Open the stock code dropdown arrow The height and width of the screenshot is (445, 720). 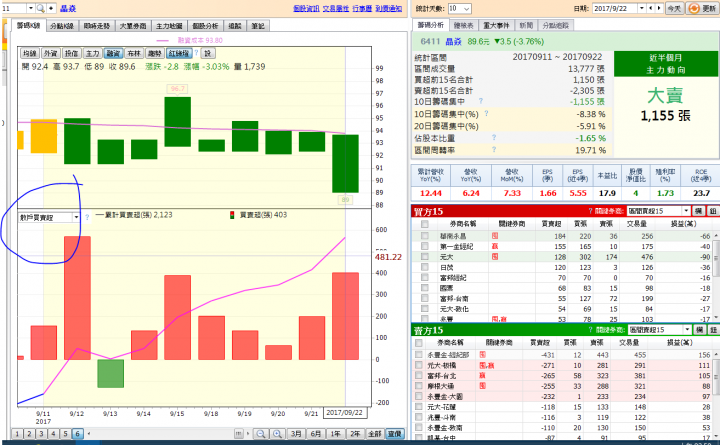(31, 8)
